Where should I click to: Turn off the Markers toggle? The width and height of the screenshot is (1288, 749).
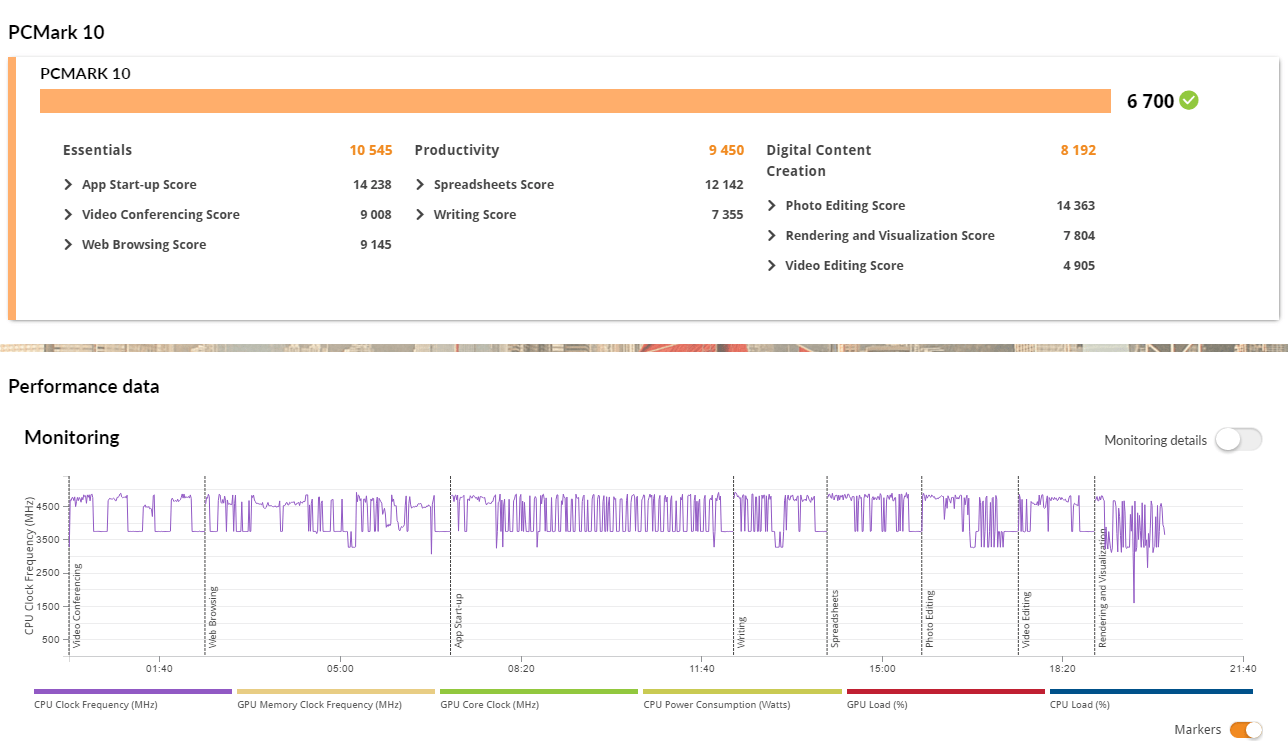pyautogui.click(x=1246, y=730)
